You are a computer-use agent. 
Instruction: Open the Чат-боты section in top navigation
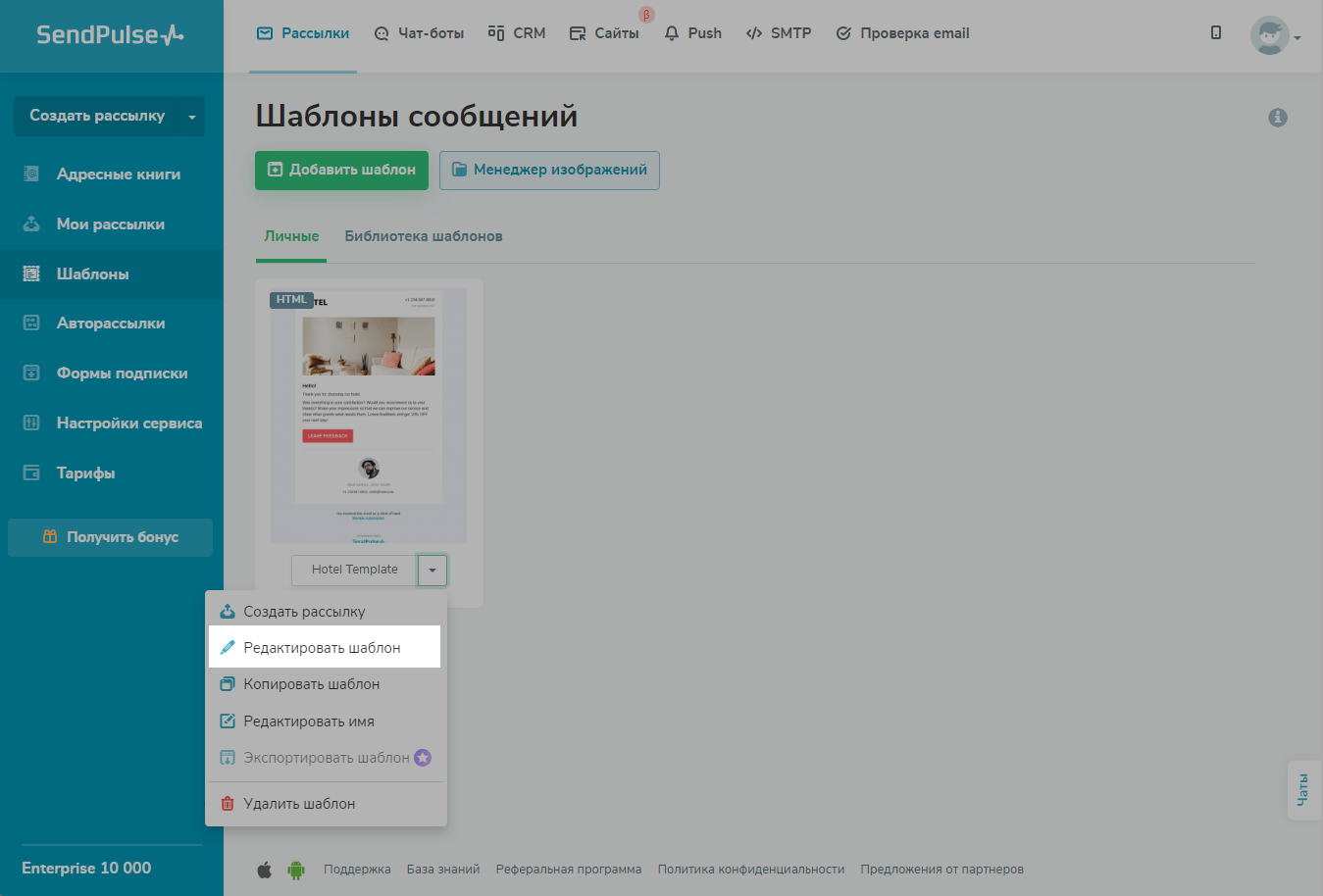point(419,33)
